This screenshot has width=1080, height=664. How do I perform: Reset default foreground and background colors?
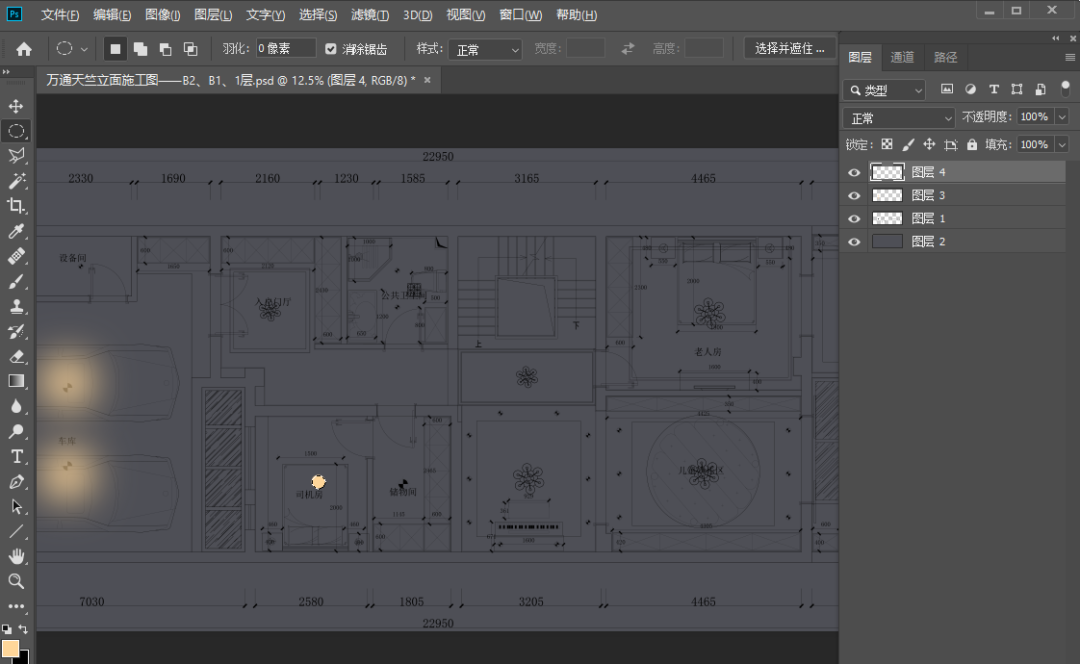click(x=6, y=629)
